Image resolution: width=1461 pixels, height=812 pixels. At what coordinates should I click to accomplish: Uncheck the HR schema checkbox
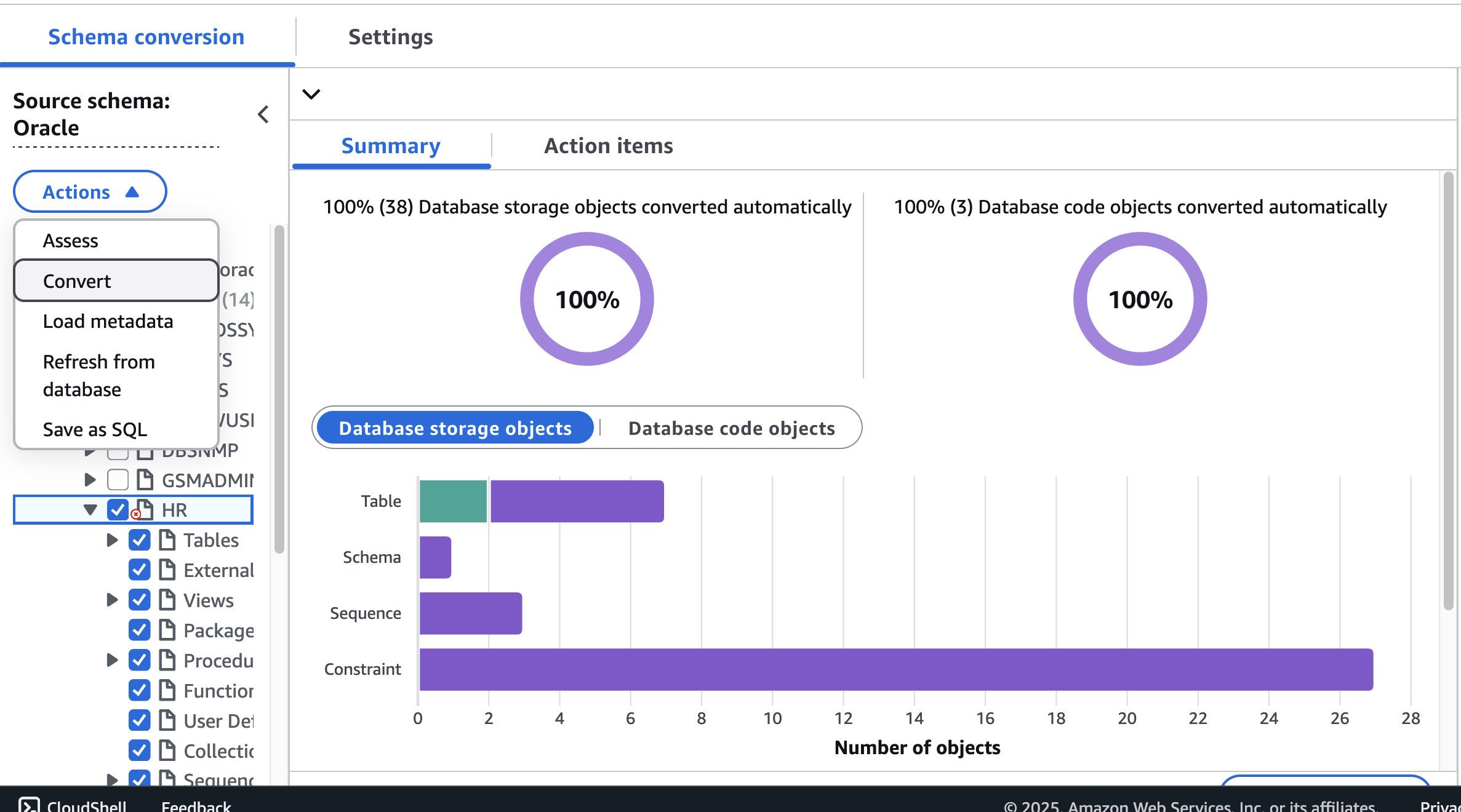tap(118, 510)
